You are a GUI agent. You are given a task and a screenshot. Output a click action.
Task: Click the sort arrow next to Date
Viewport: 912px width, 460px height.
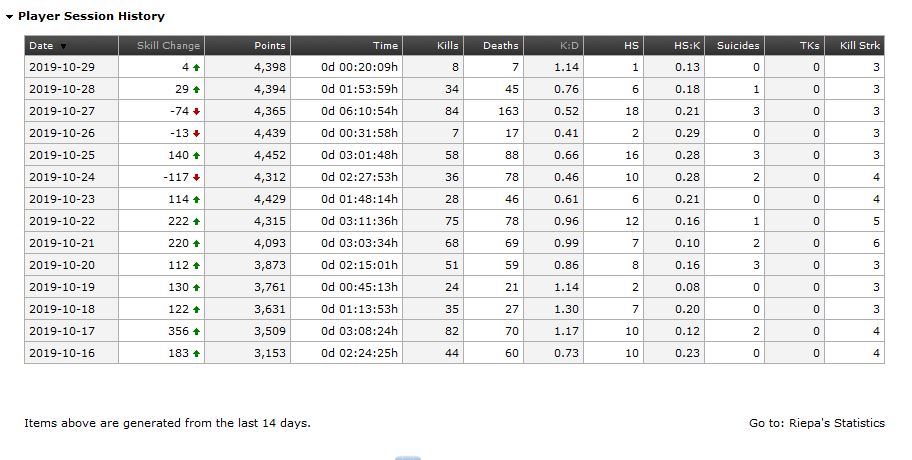click(63, 47)
